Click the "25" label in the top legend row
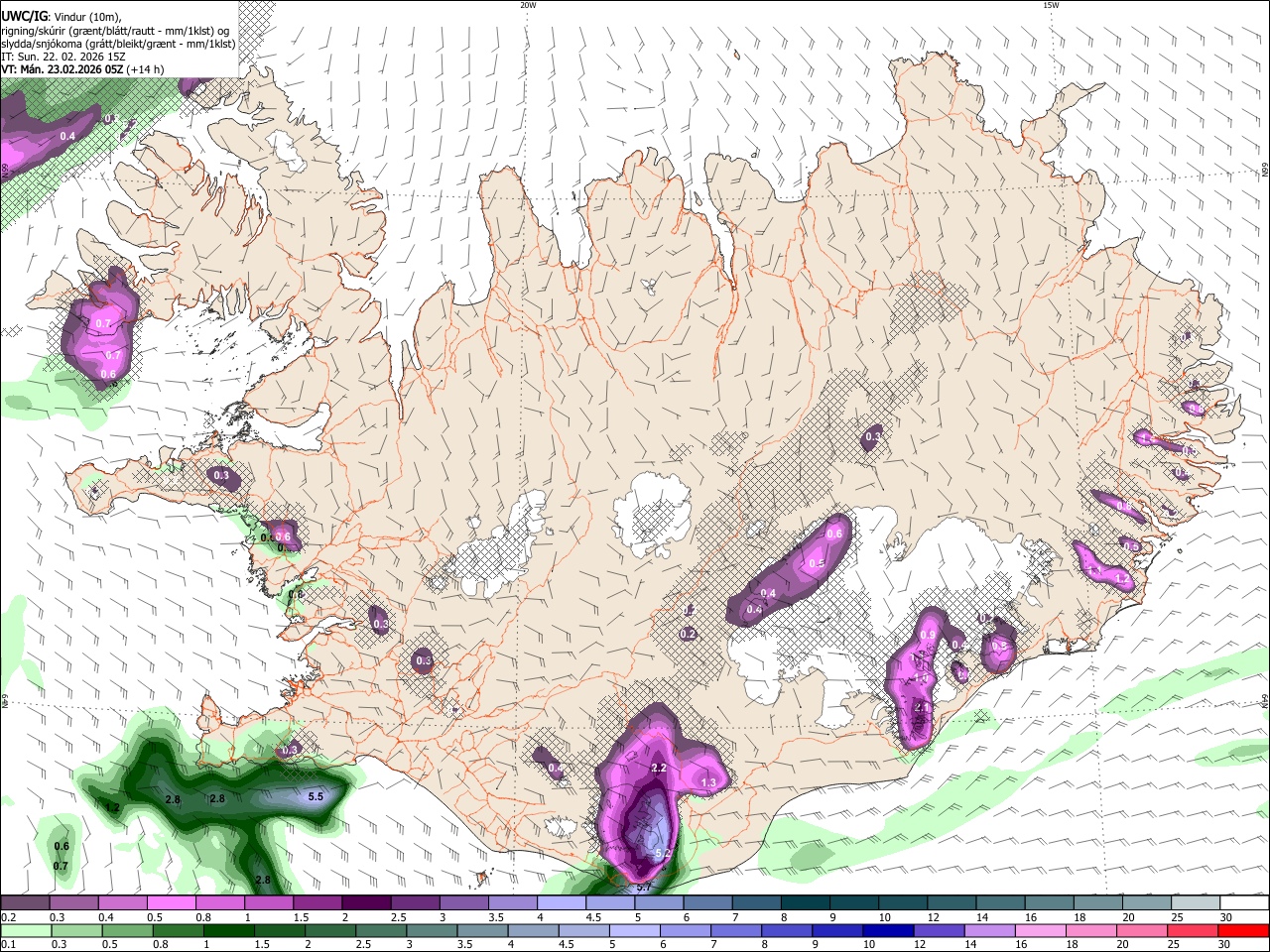Screen dimensions: 1270x952 [1178, 917]
